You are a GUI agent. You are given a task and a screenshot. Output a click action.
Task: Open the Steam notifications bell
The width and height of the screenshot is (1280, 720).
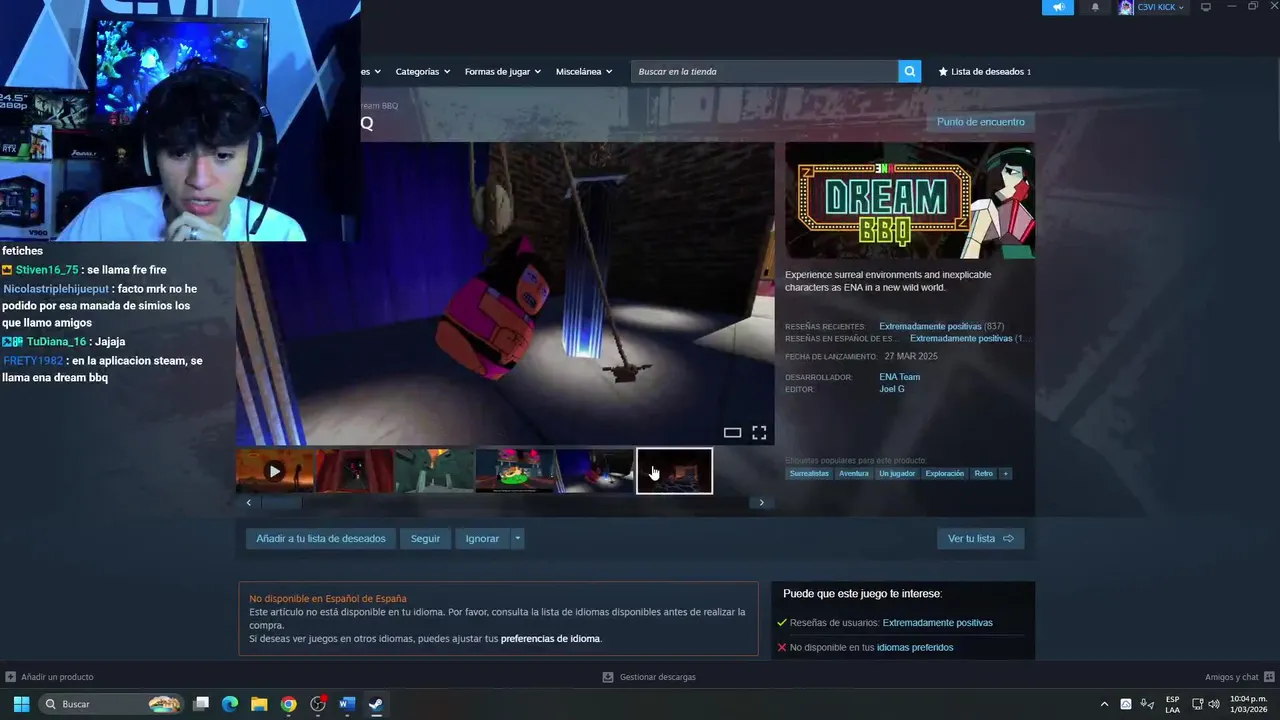(x=1095, y=7)
